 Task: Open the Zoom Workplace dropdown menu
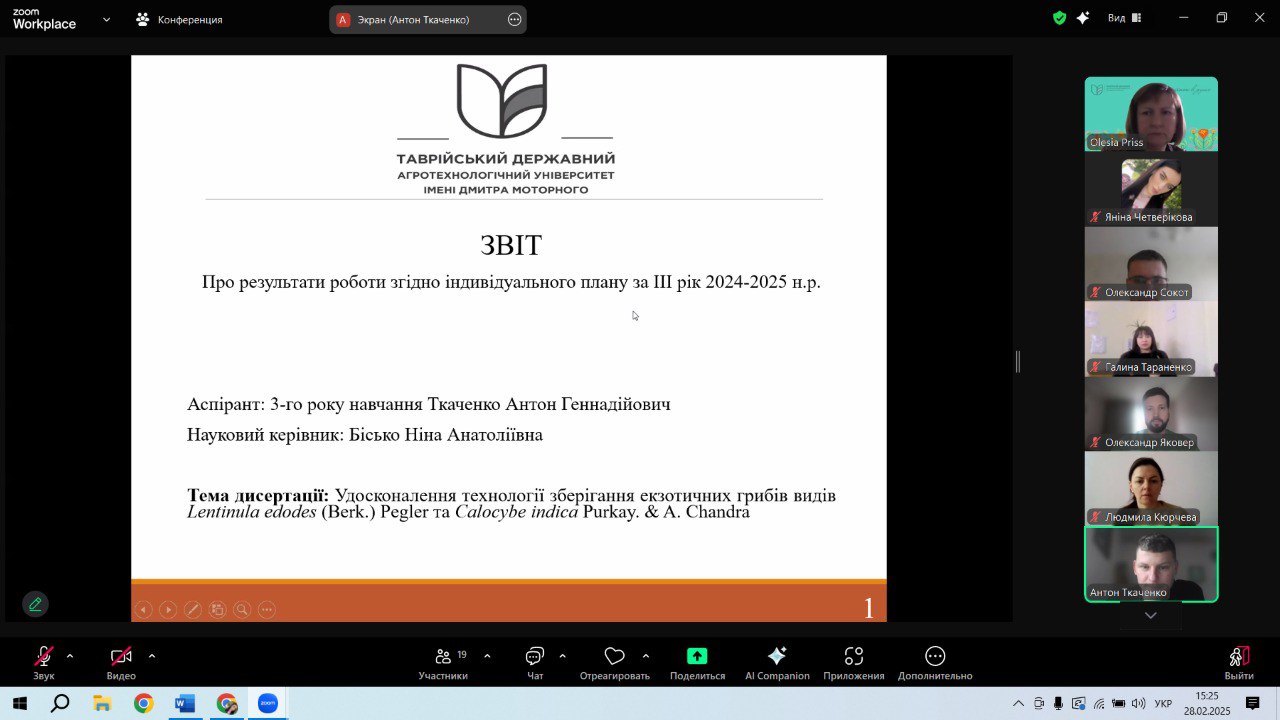point(106,19)
